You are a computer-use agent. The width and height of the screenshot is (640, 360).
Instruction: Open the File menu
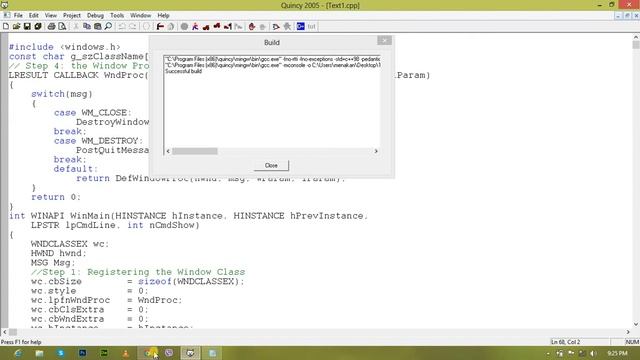point(18,16)
